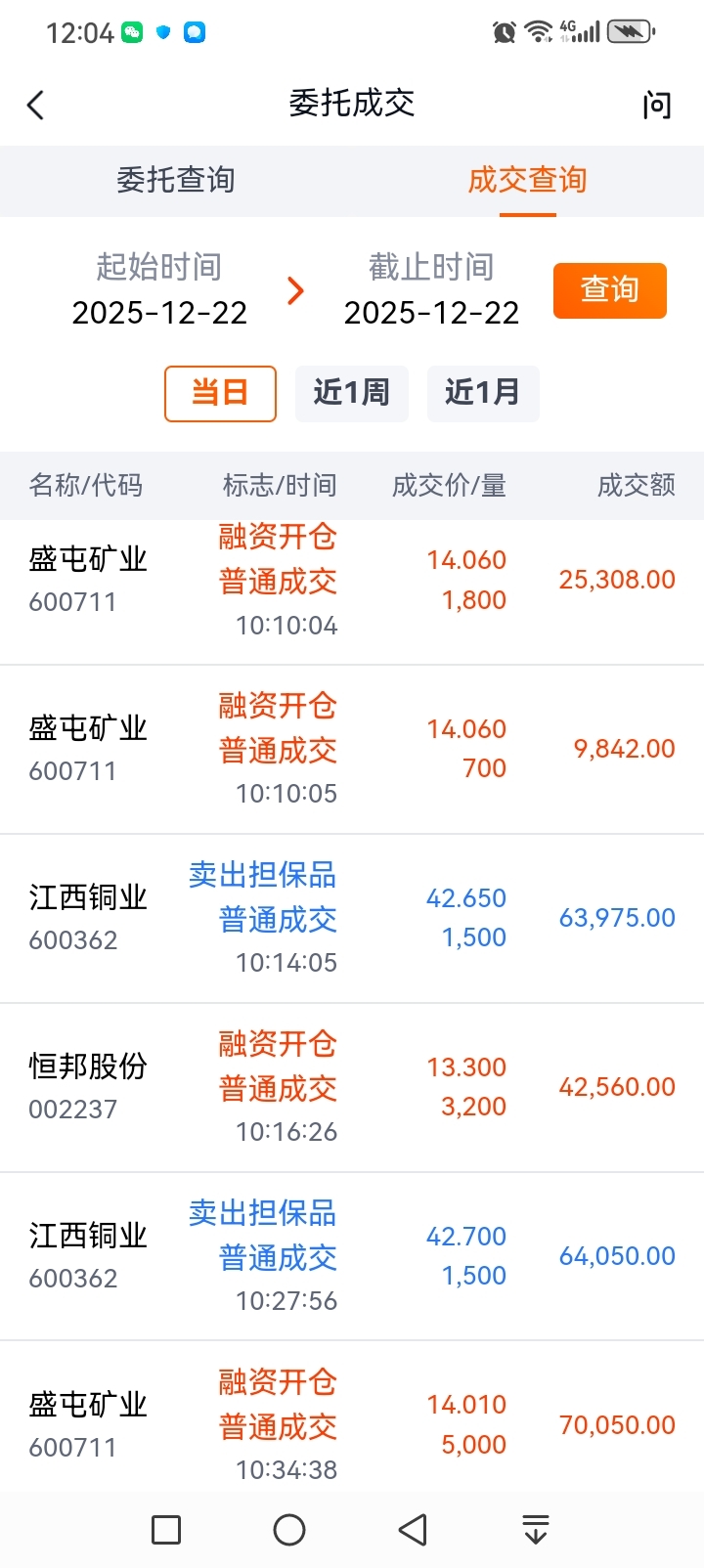Open the 恒邦股份 002237 trade record

coord(352,1087)
